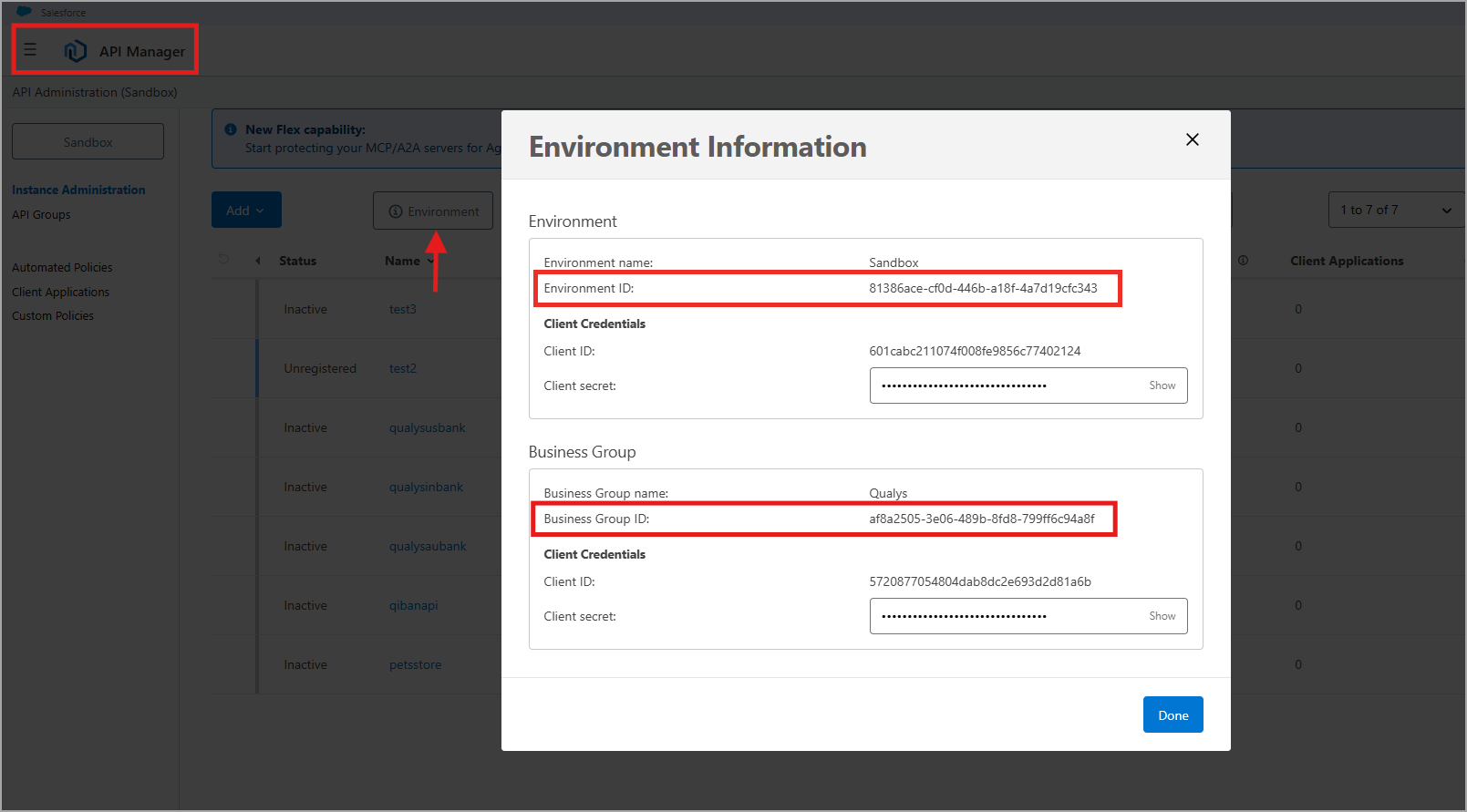Show the Environment client secret
The width and height of the screenshot is (1467, 812).
pos(1162,385)
